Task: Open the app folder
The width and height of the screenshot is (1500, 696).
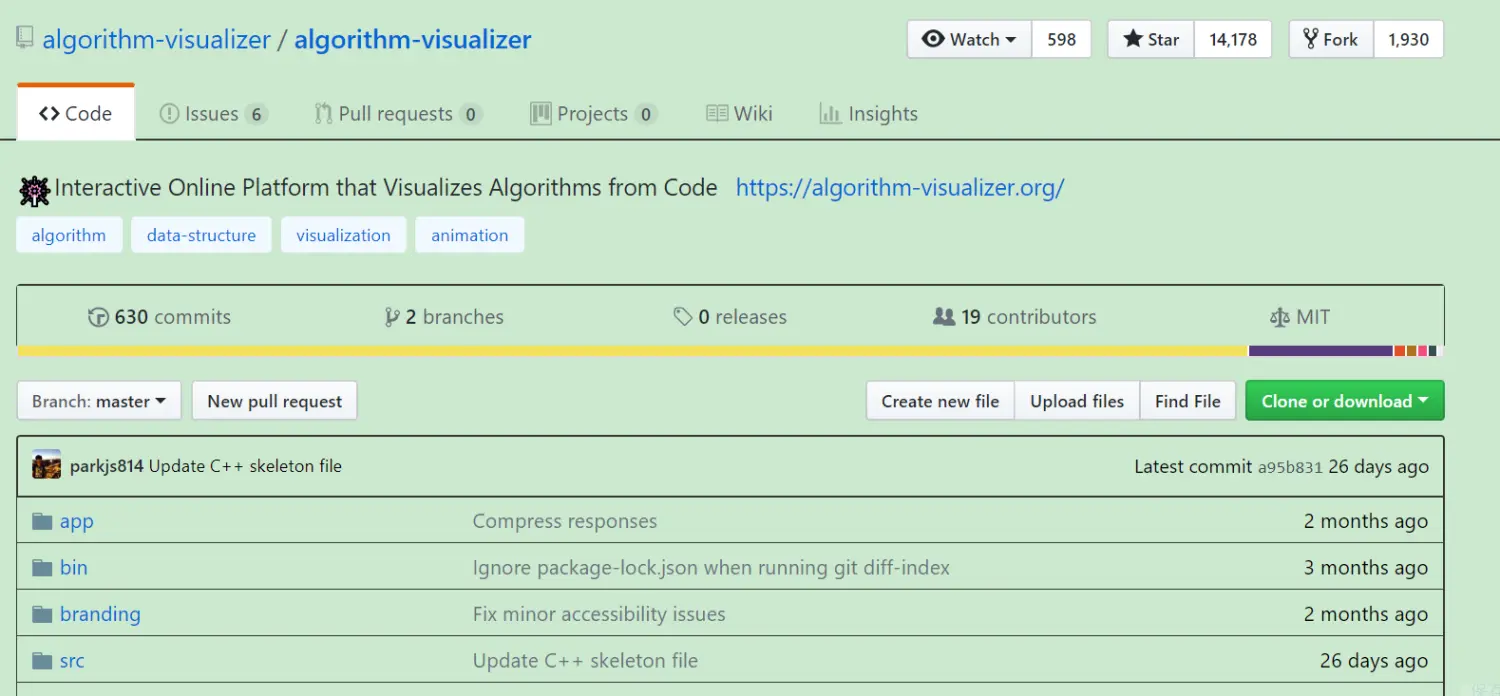Action: pos(77,522)
